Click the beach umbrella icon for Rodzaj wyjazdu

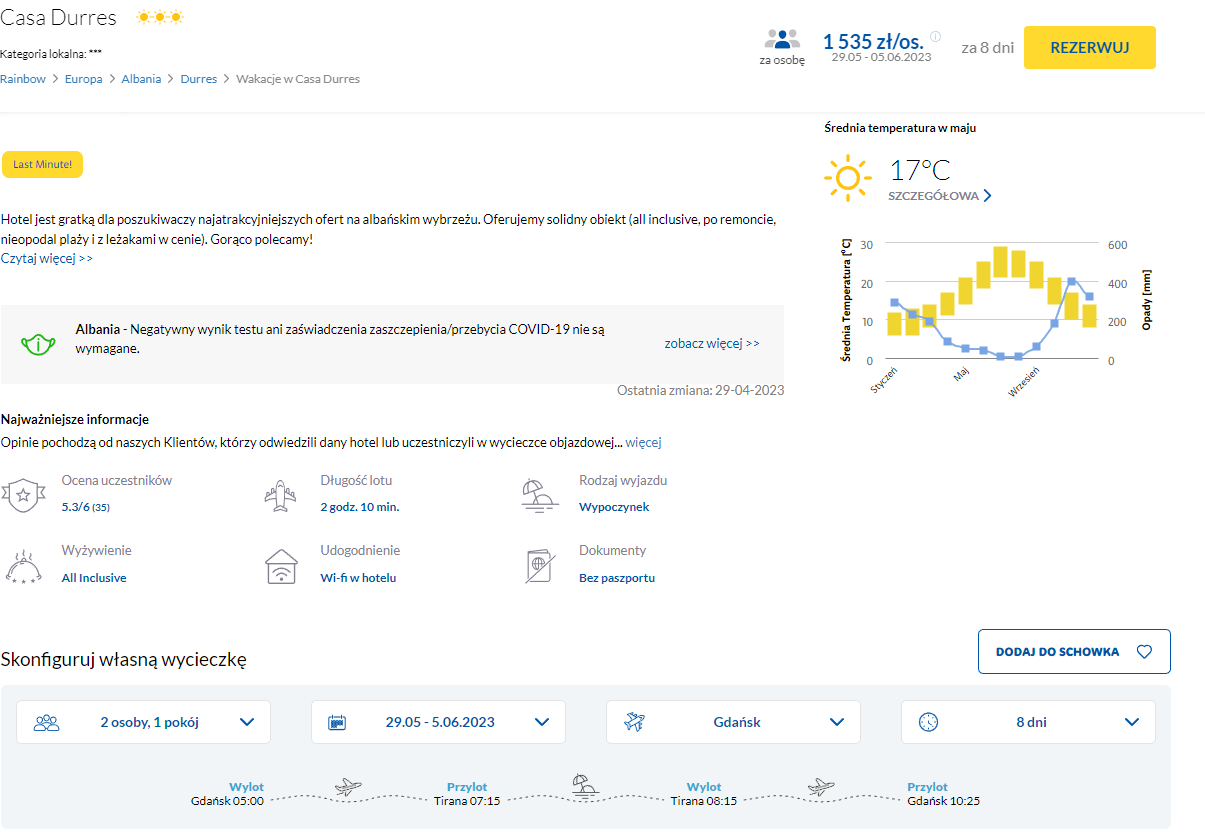click(x=540, y=495)
